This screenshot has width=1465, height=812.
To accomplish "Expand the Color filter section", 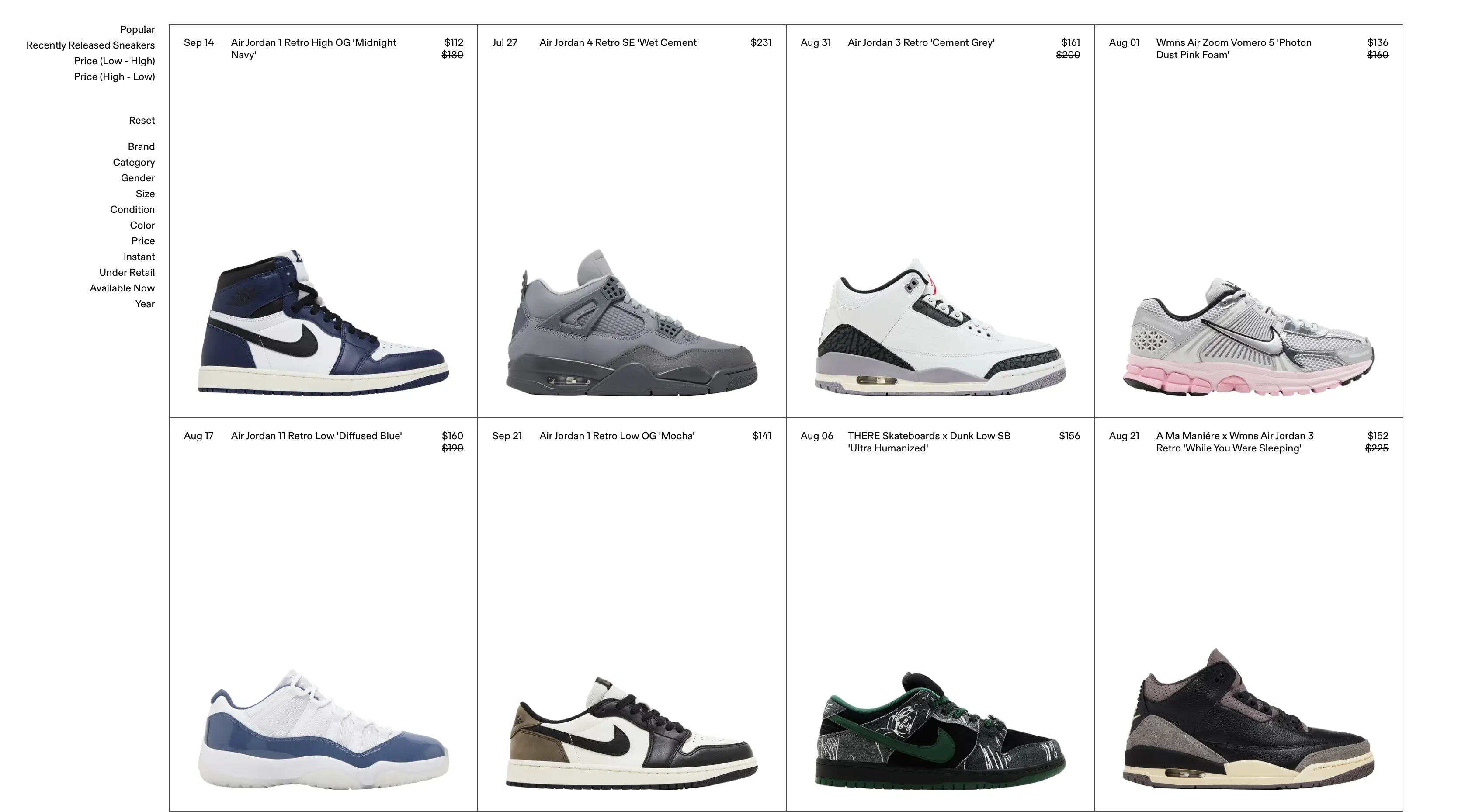I will (x=142, y=225).
